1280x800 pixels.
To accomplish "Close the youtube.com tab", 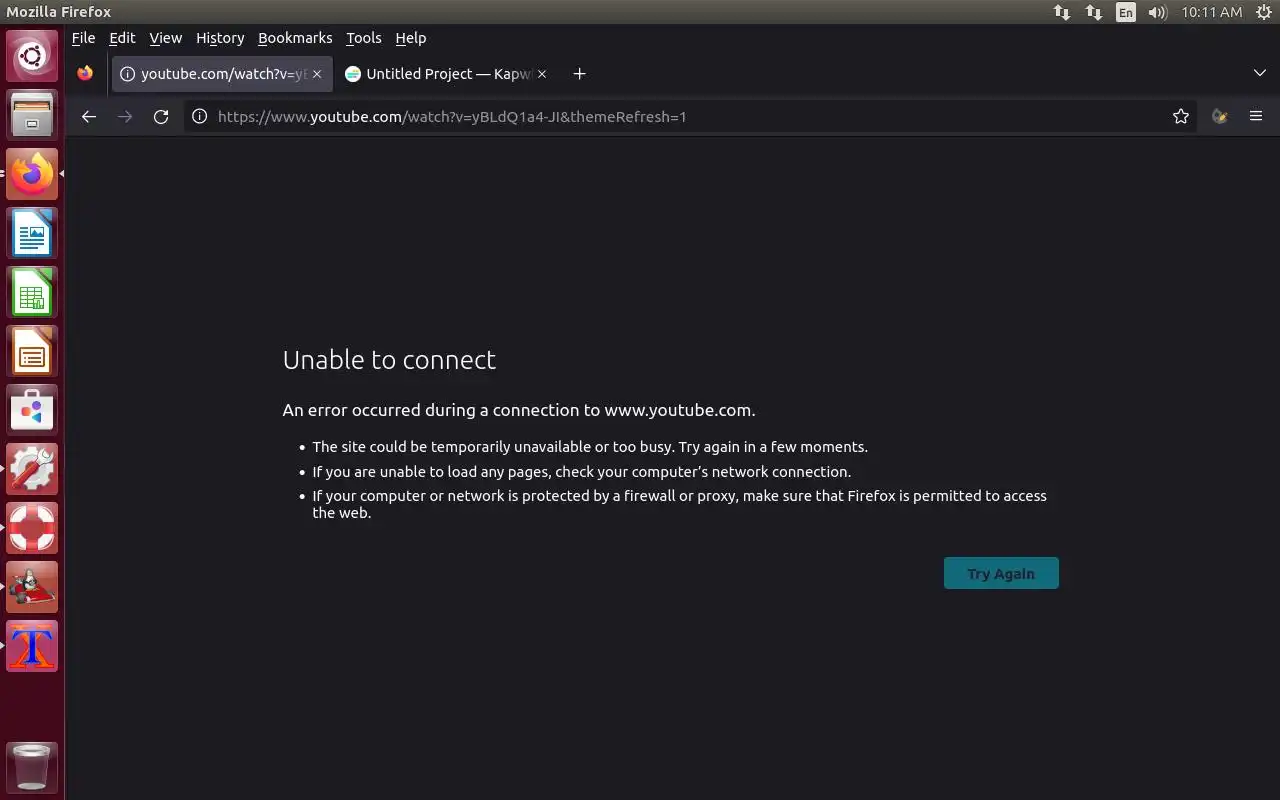I will [x=317, y=74].
